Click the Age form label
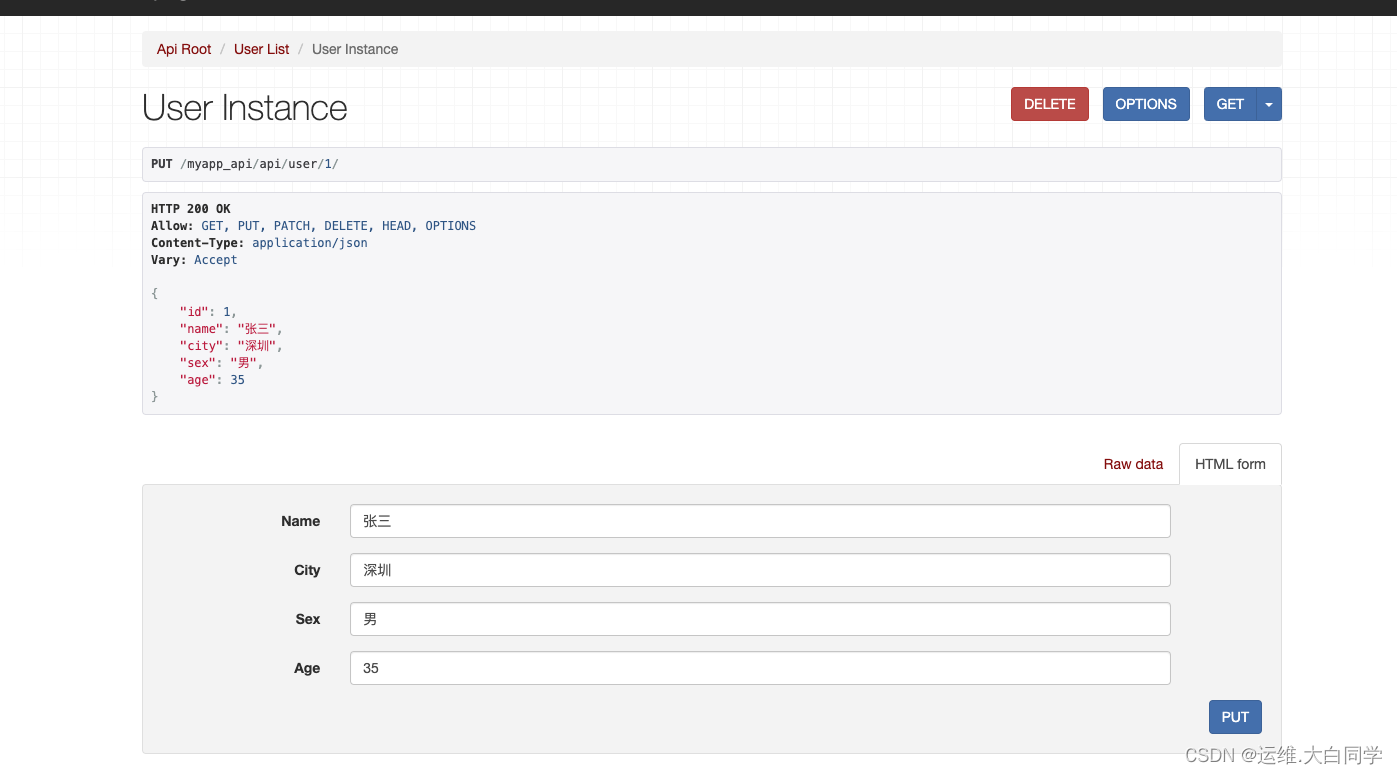 click(x=307, y=668)
